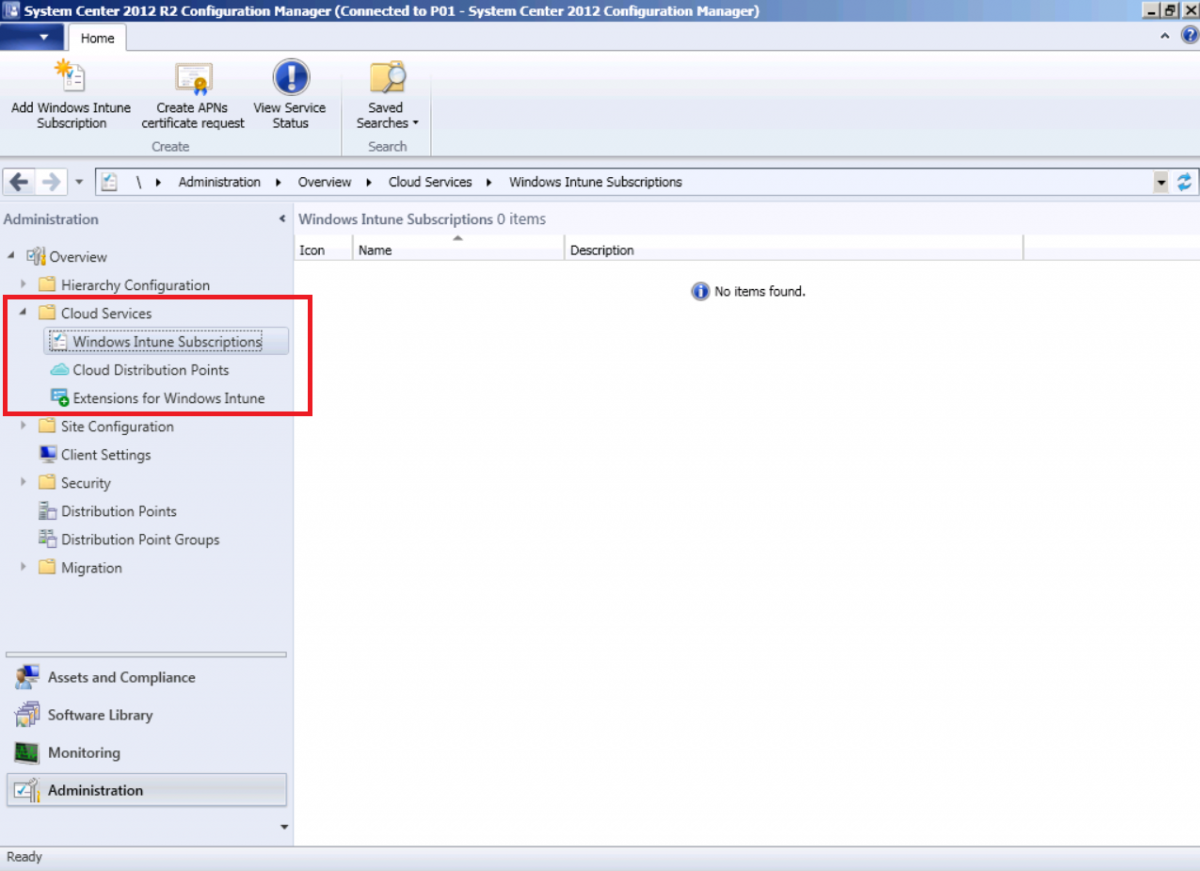Open Saved Searches dropdown
1200x871 pixels.
386,95
